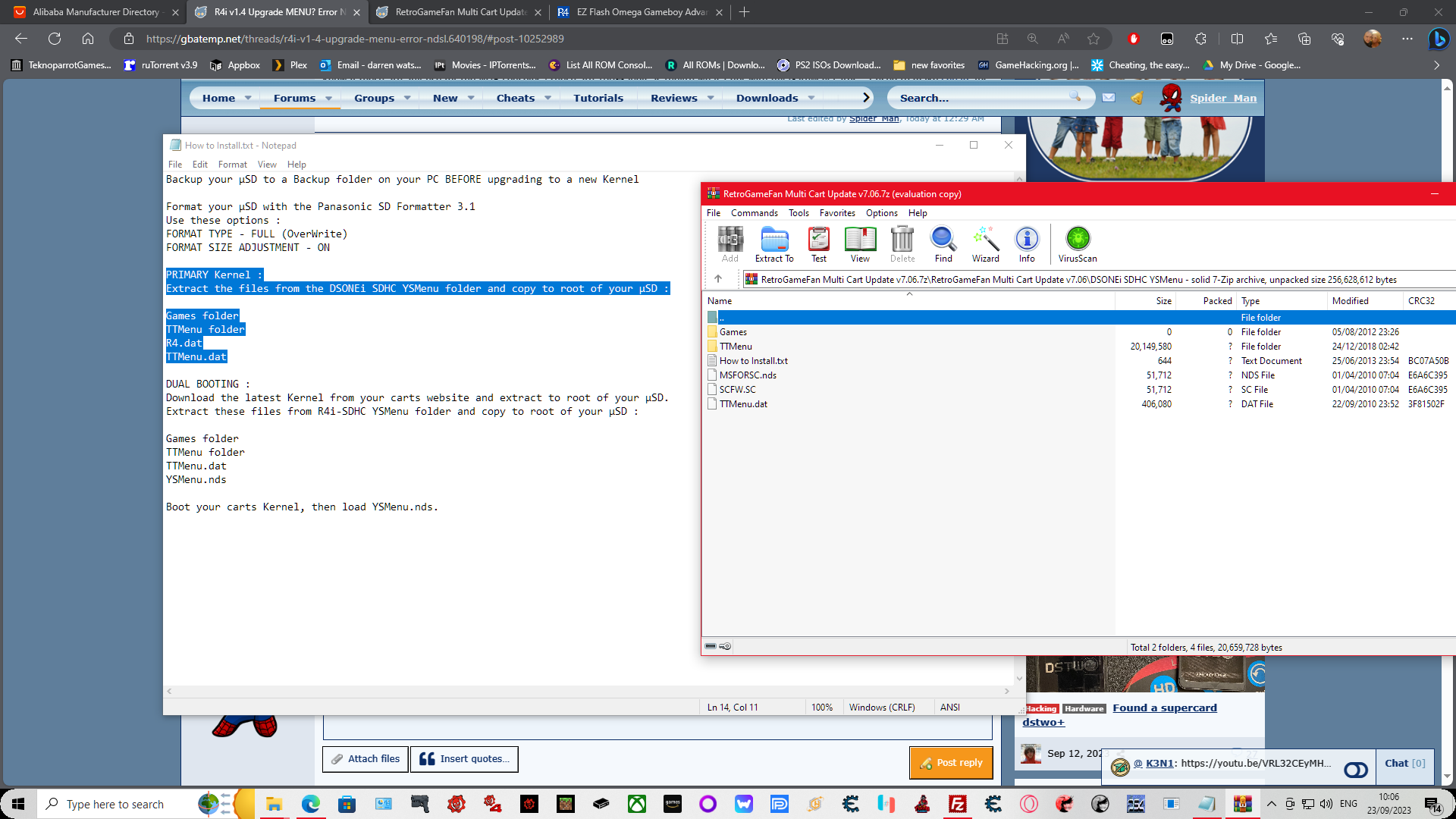Open the WinRAR Tools menu
1456x819 pixels.
click(799, 213)
